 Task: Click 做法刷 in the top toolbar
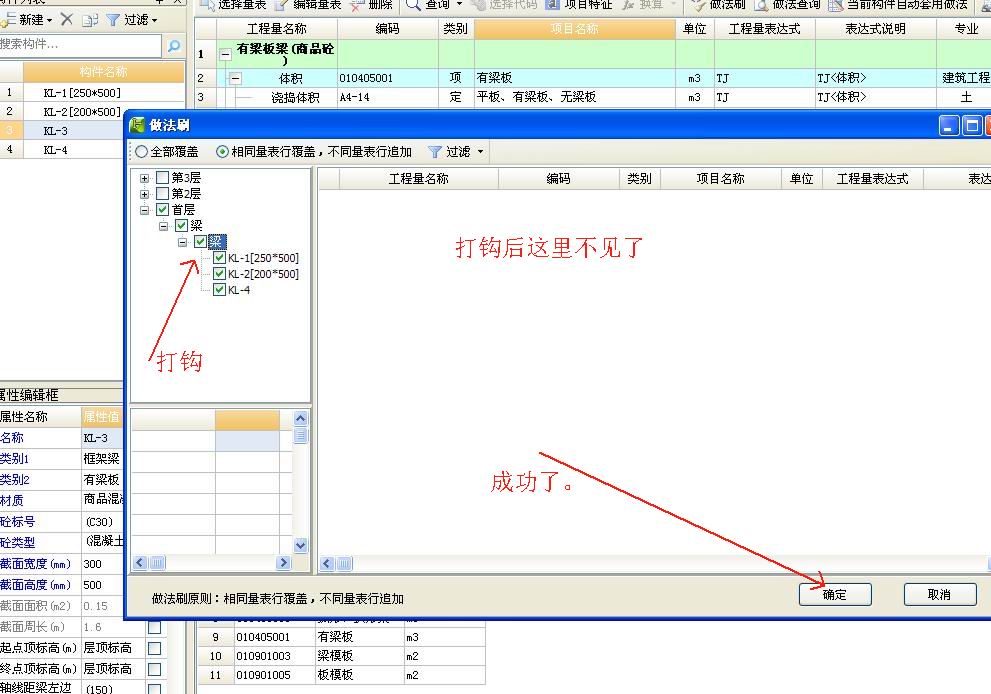[x=718, y=5]
